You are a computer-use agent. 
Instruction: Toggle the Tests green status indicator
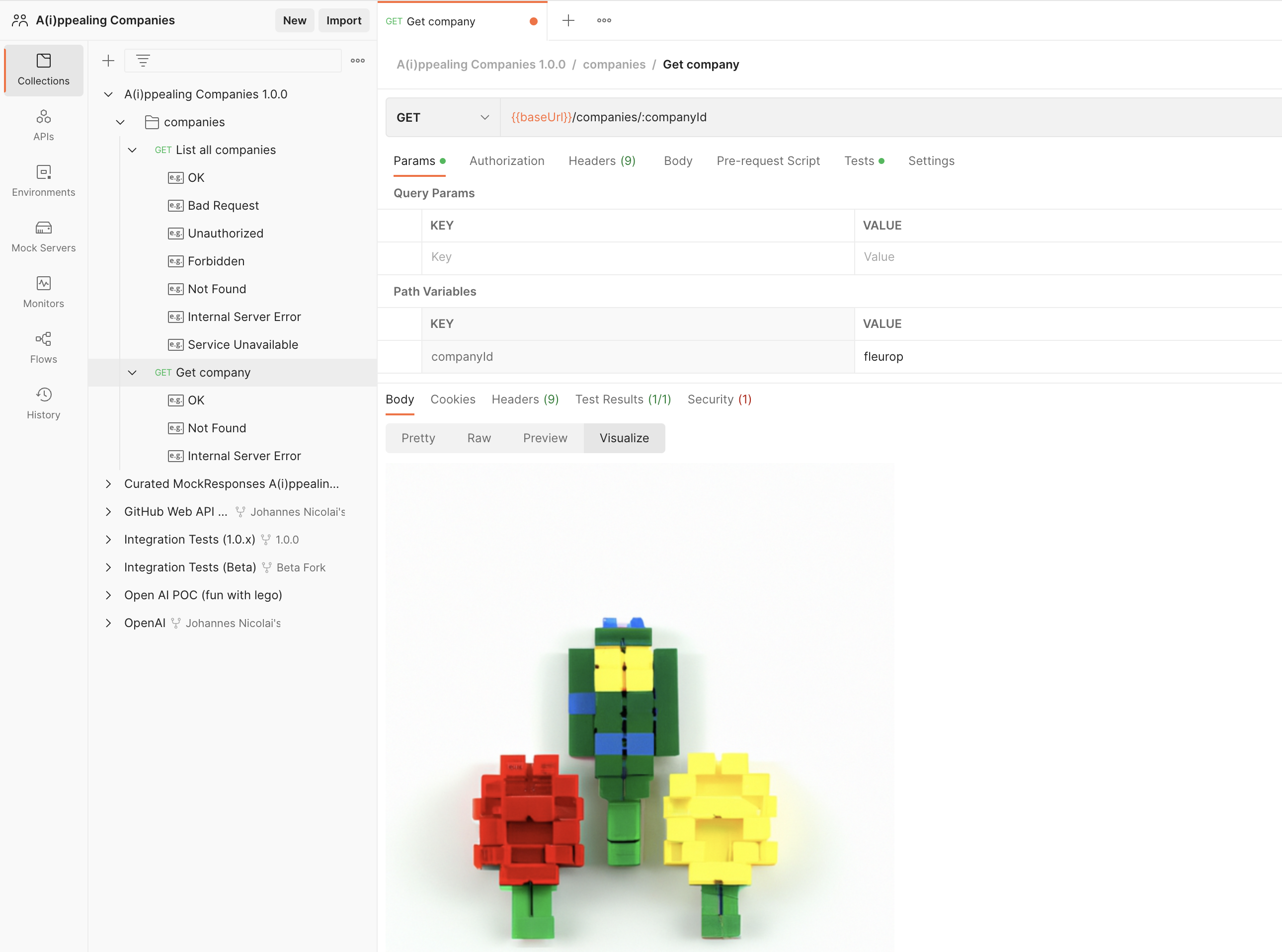pyautogui.click(x=881, y=161)
